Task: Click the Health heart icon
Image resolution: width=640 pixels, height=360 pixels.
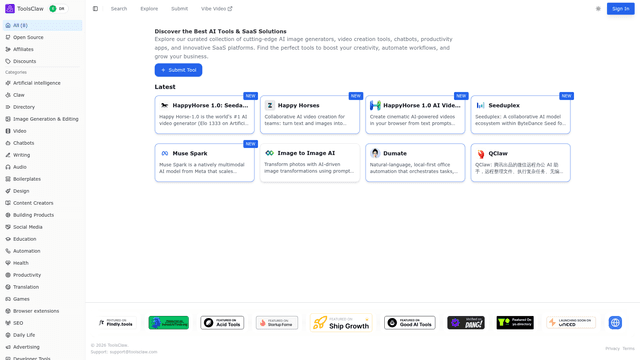Action: [x=8, y=263]
